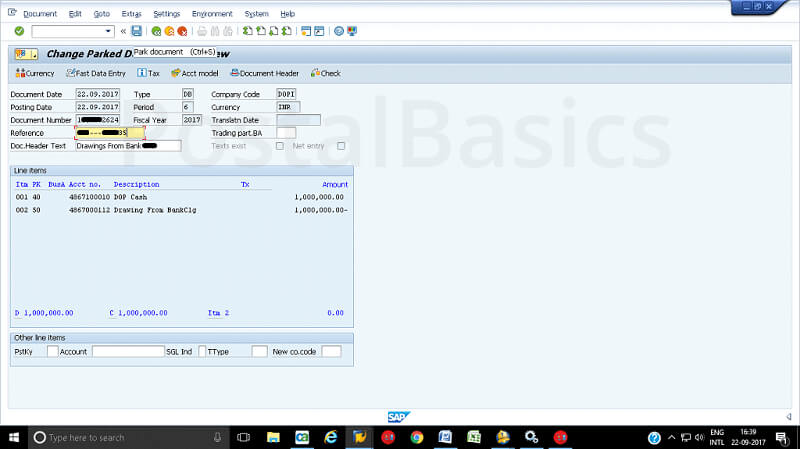Click the Account field in Other line items
This screenshot has width=800, height=449.
coord(128,352)
